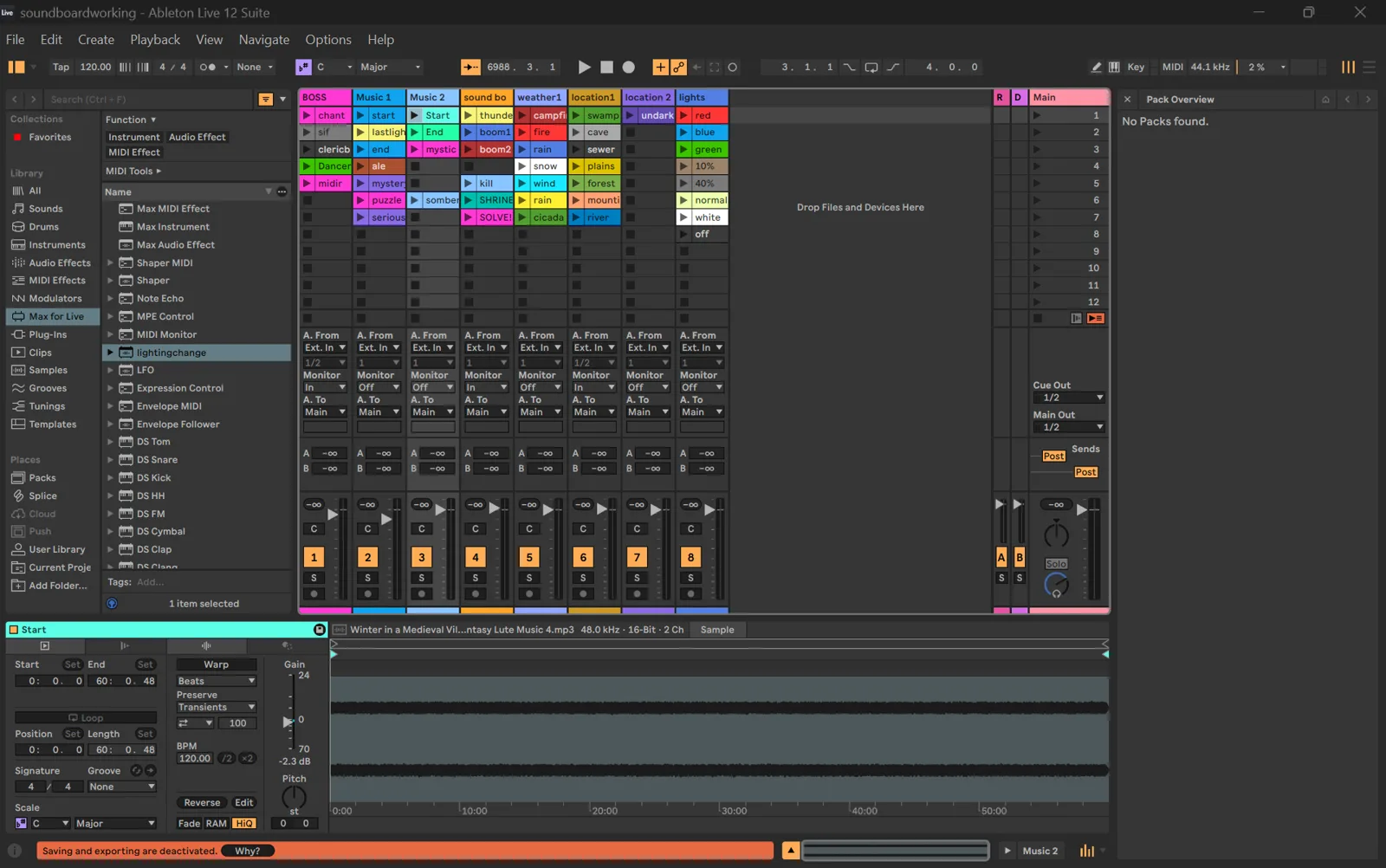Click the Key map mode button
Screen dimensions: 1386x868
tap(1136, 67)
